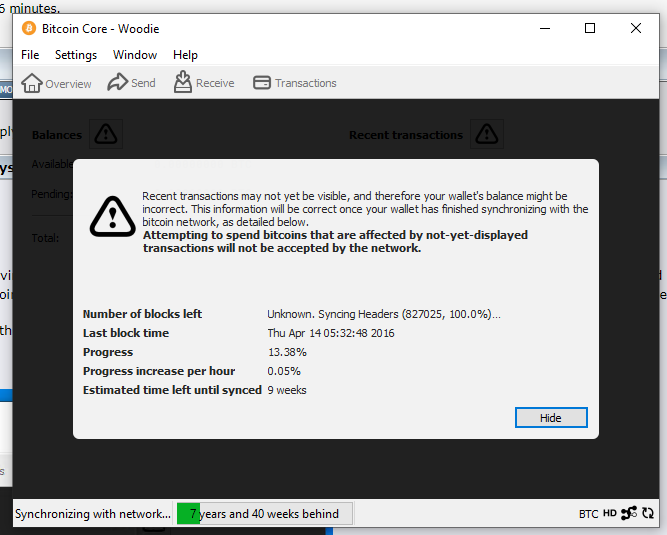
Task: Minimize the Bitcoin Core window
Action: [545, 28]
